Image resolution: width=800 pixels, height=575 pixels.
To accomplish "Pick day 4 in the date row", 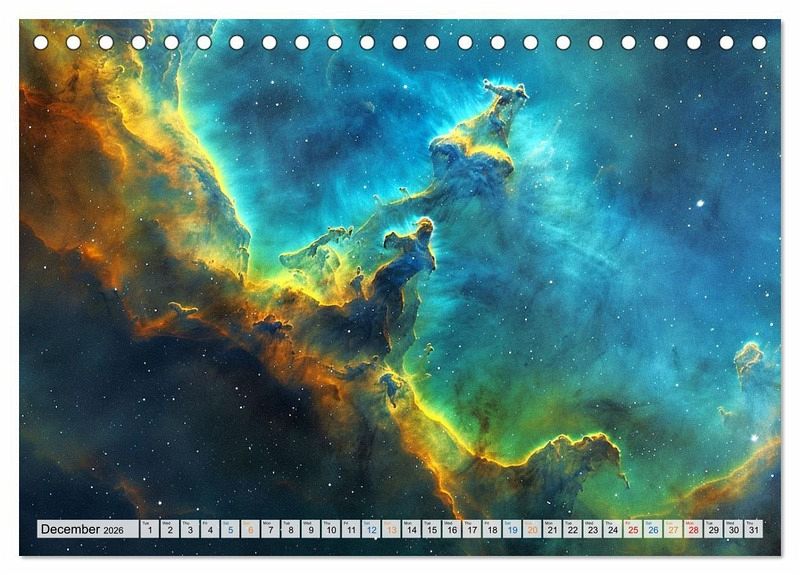I will [x=210, y=529].
